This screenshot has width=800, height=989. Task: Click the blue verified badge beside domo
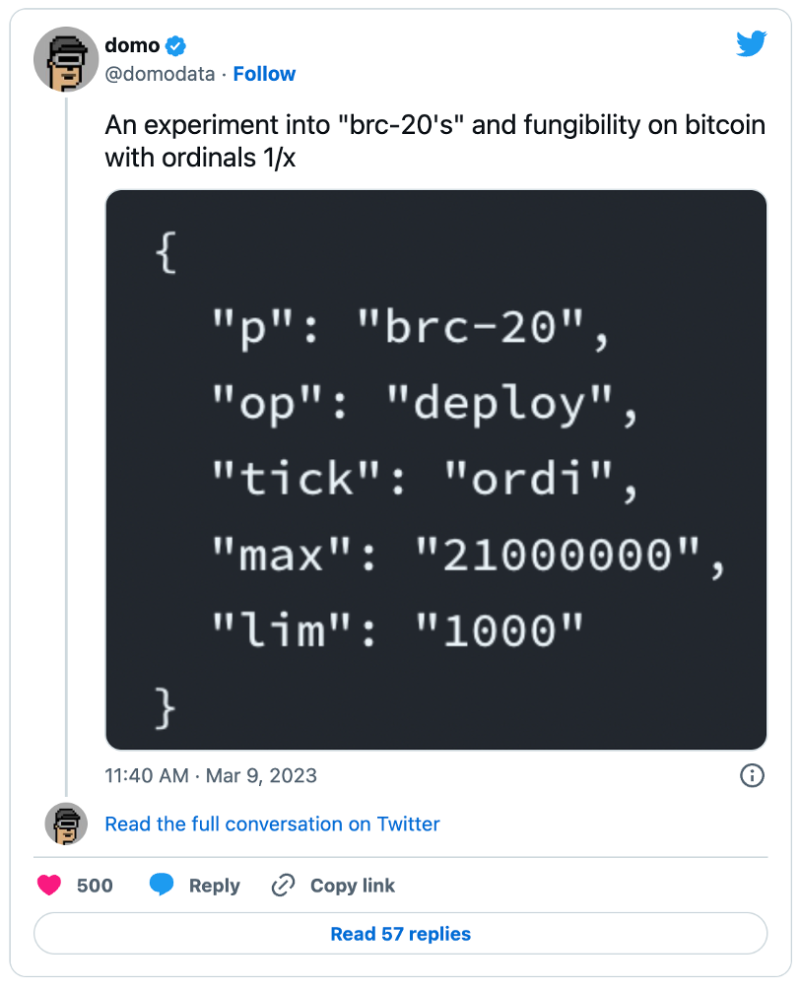175,45
